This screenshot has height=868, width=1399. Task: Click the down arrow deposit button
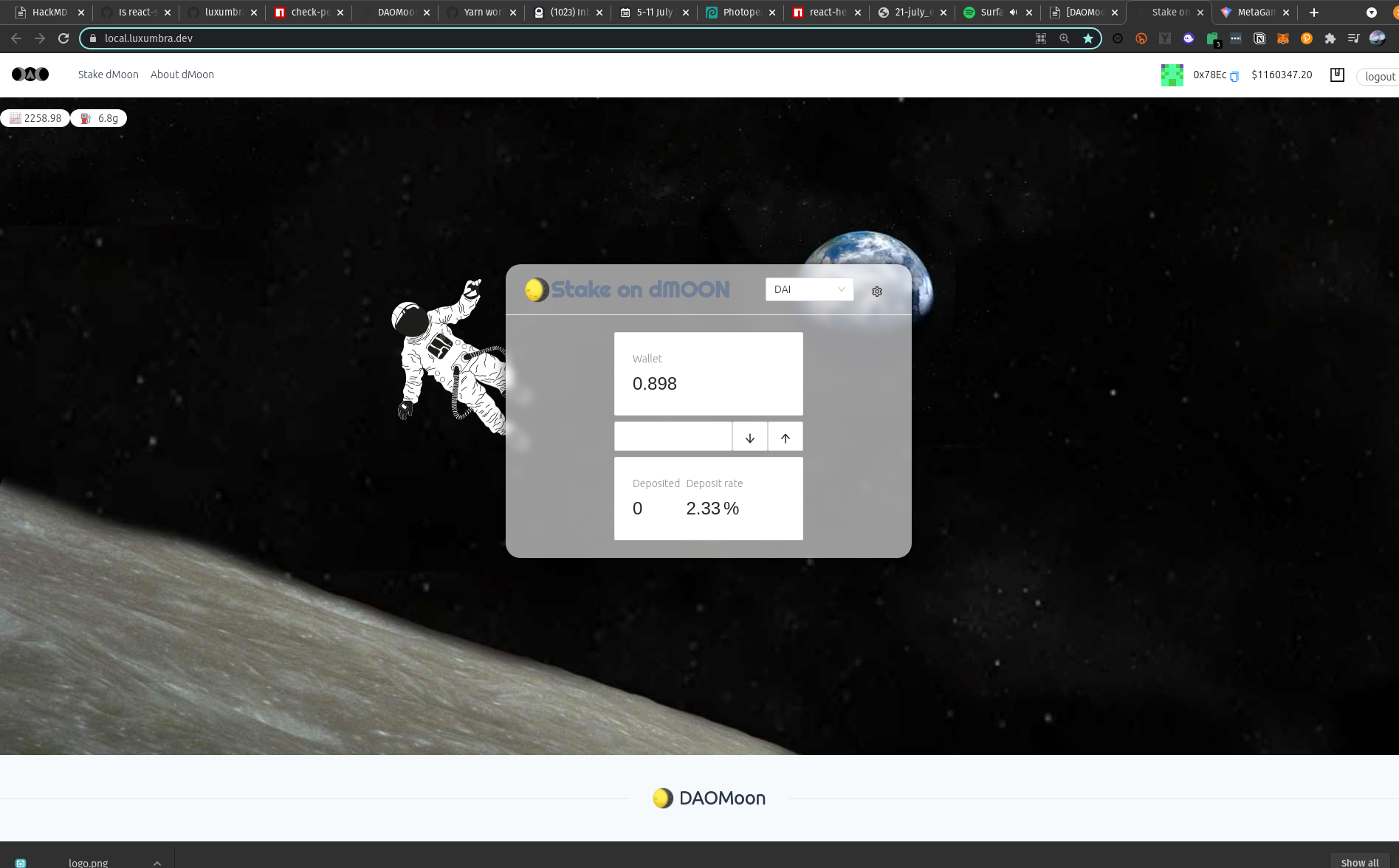click(x=750, y=437)
